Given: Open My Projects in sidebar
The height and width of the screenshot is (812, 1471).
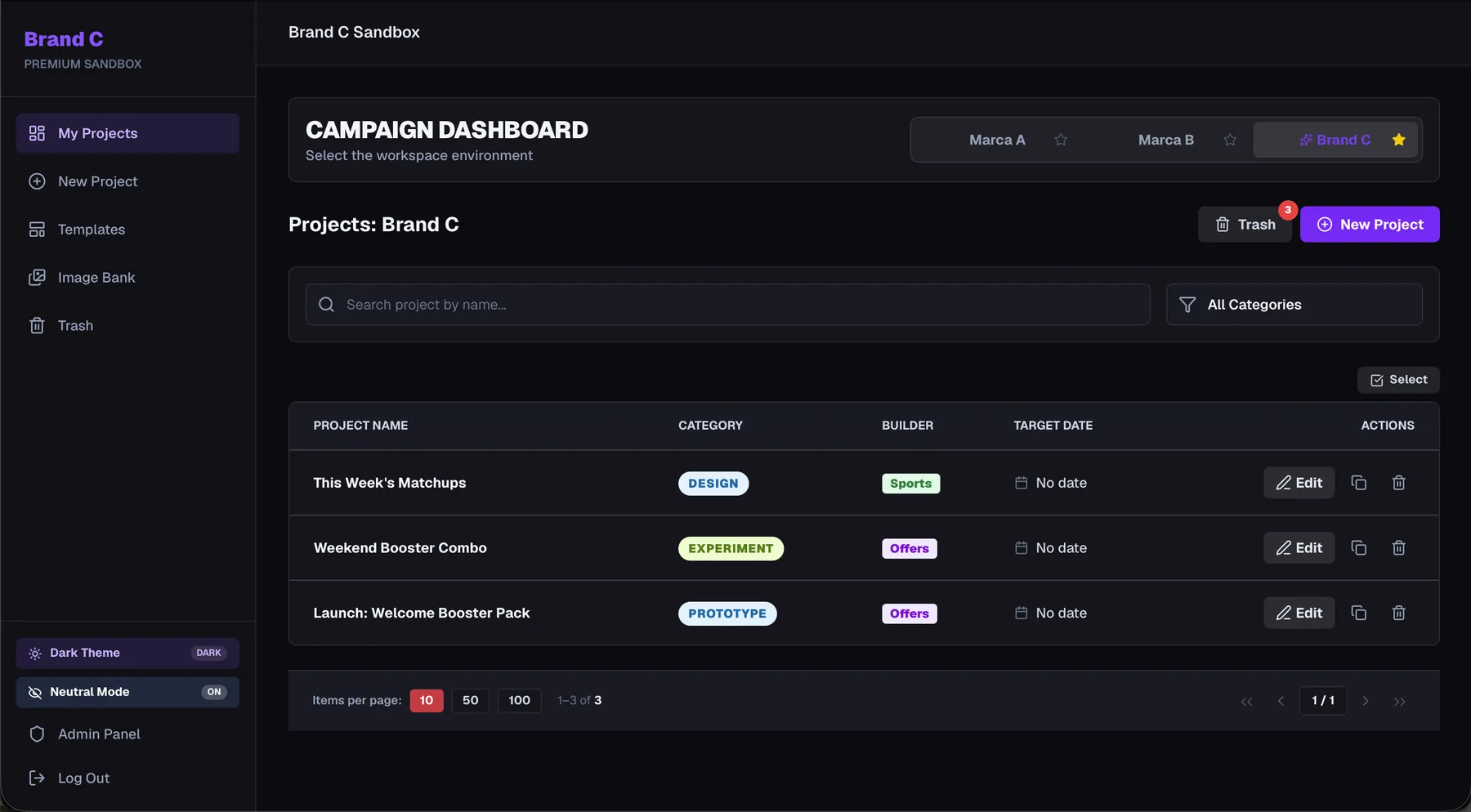Looking at the screenshot, I should coord(127,133).
